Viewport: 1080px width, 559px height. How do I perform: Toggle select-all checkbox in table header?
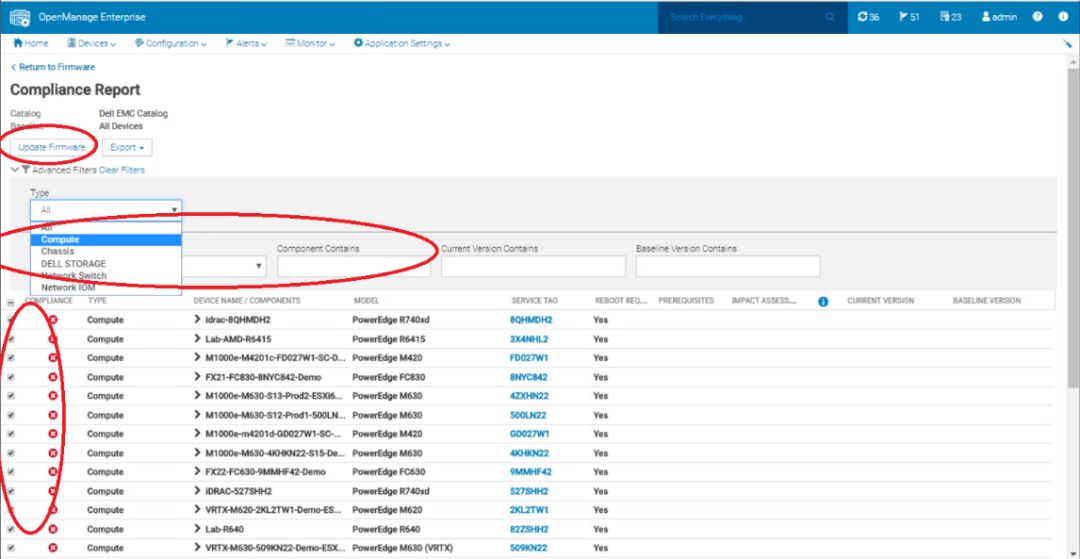tap(10, 302)
